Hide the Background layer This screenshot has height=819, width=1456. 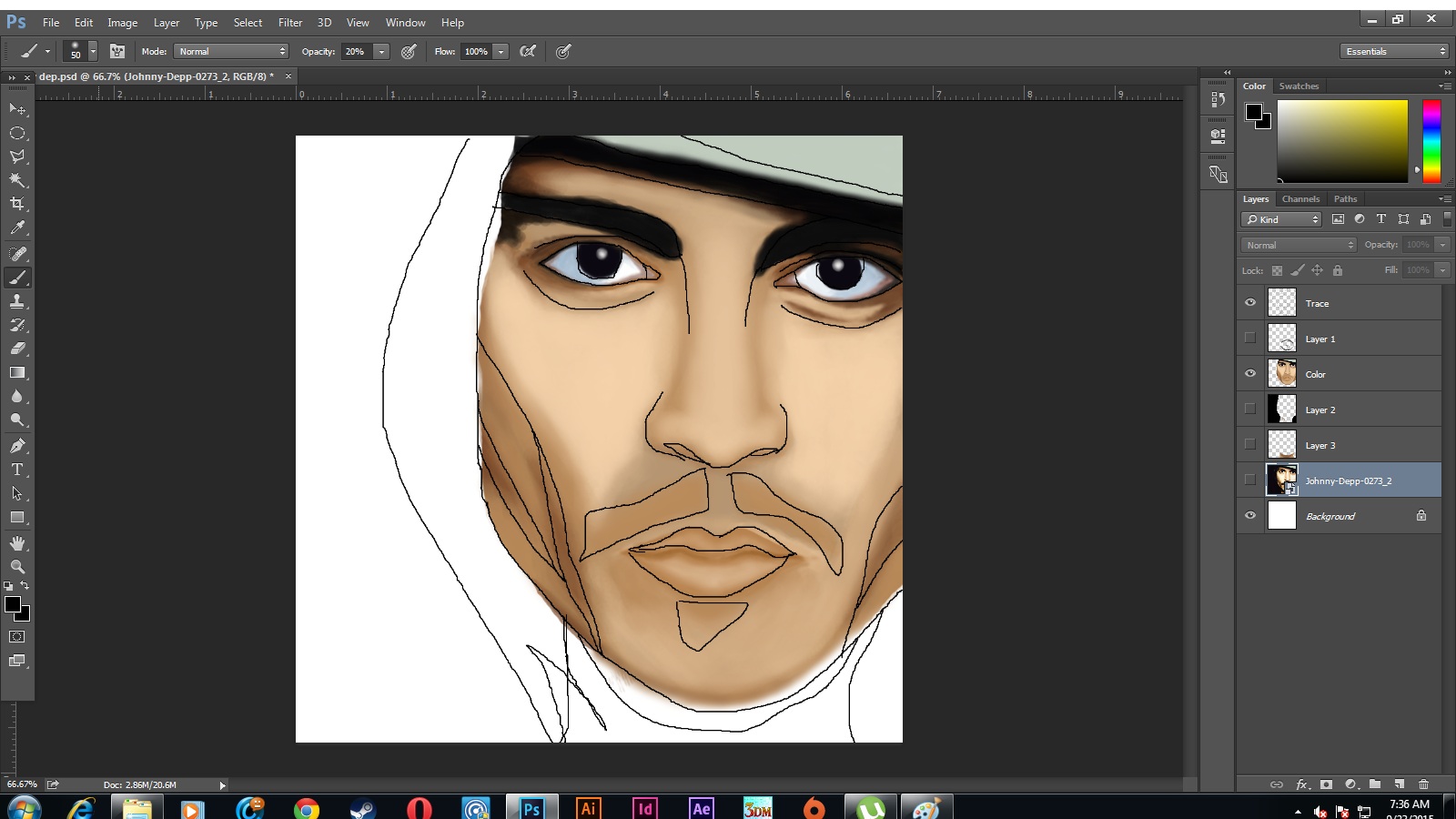pos(1250,516)
